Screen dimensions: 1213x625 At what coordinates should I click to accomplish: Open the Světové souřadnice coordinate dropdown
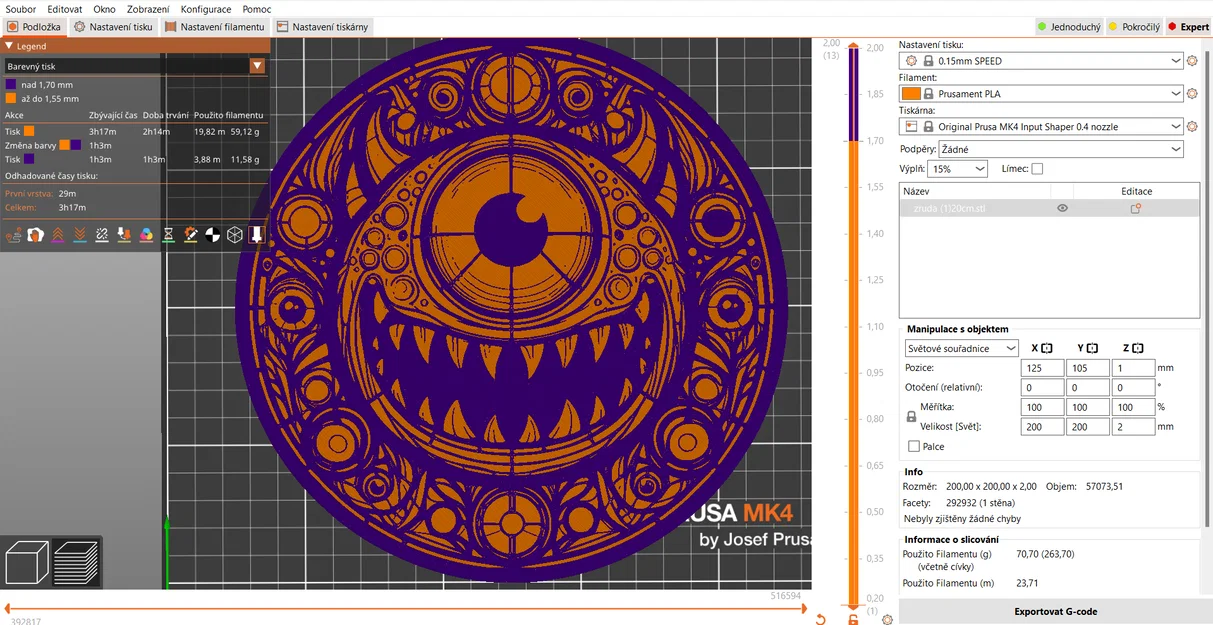pos(961,348)
